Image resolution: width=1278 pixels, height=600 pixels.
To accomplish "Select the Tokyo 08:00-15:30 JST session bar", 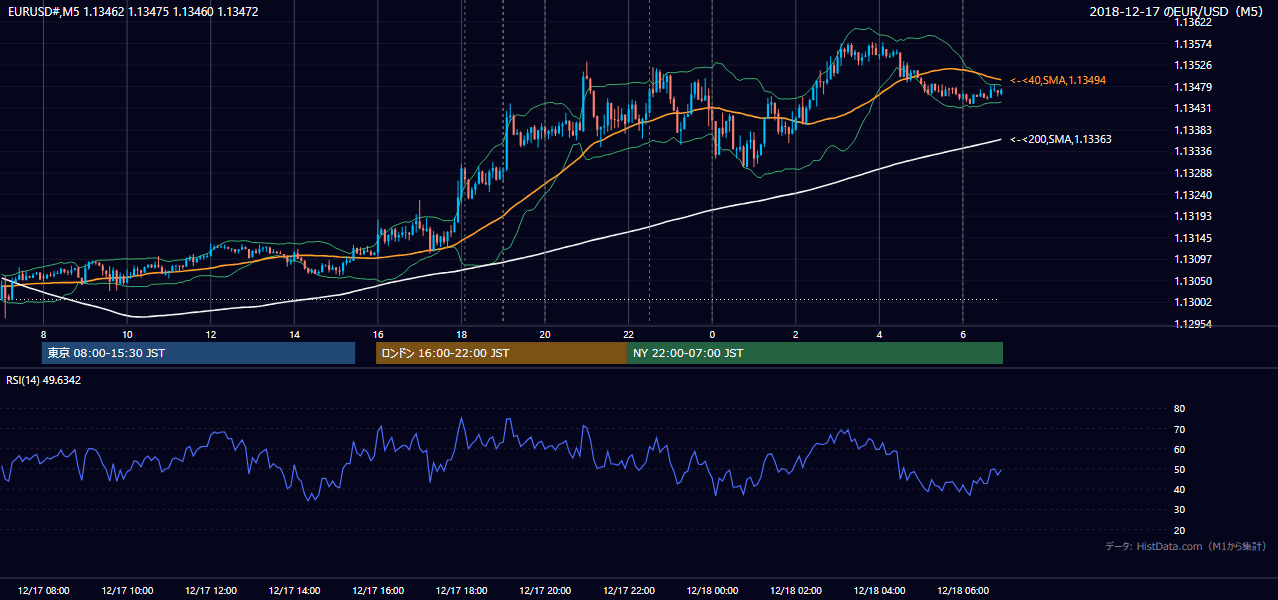I will tap(198, 353).
